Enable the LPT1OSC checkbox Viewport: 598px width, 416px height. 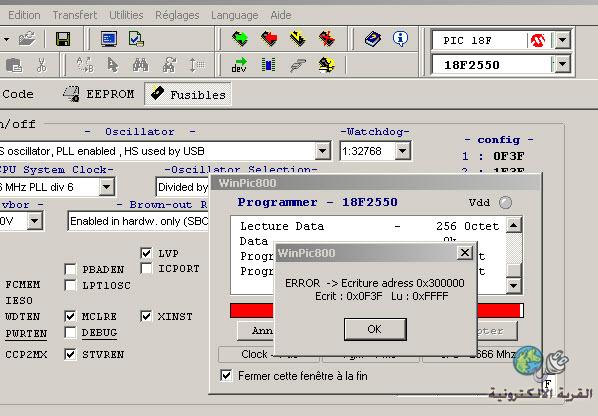pyautogui.click(x=70, y=285)
